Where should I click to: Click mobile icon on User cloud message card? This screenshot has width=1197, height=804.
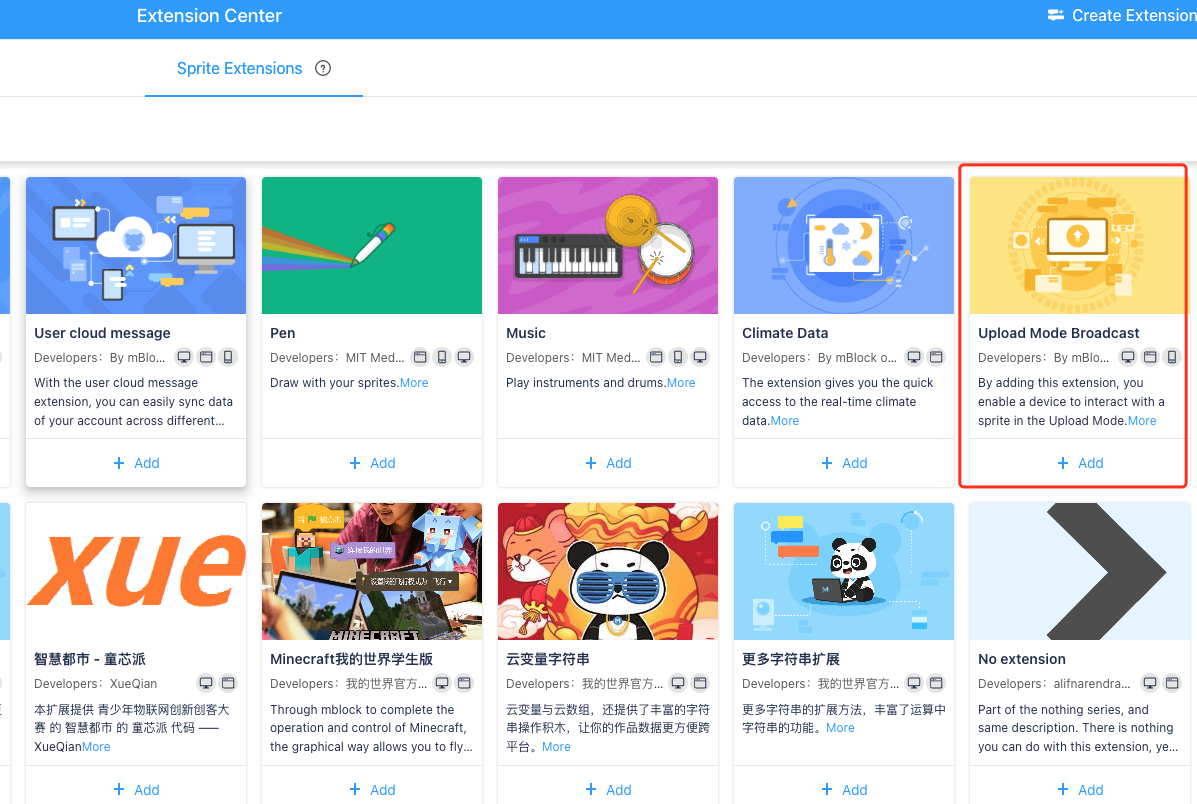pyautogui.click(x=227, y=357)
